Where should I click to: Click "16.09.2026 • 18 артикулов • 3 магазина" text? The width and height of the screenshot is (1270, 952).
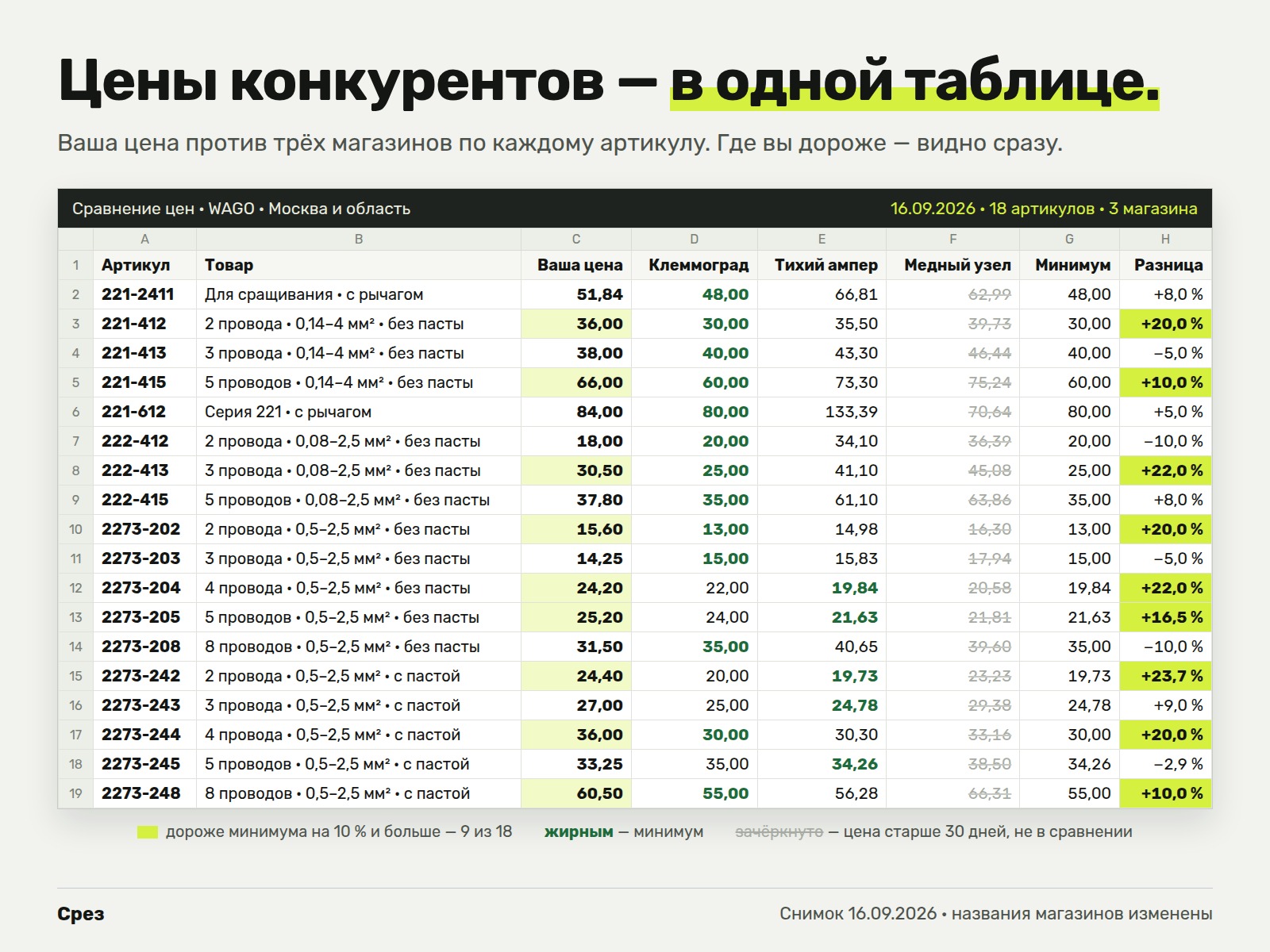[1044, 209]
